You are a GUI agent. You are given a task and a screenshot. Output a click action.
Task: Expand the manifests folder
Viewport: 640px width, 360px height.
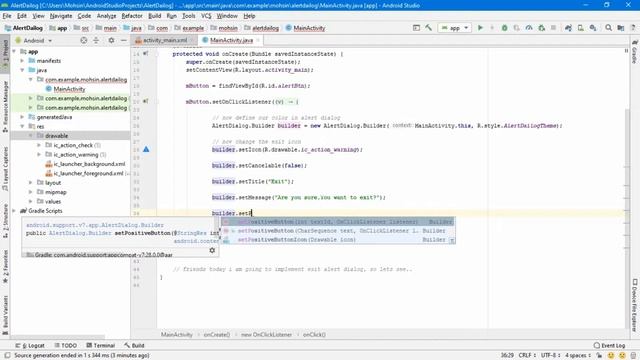click(22, 61)
